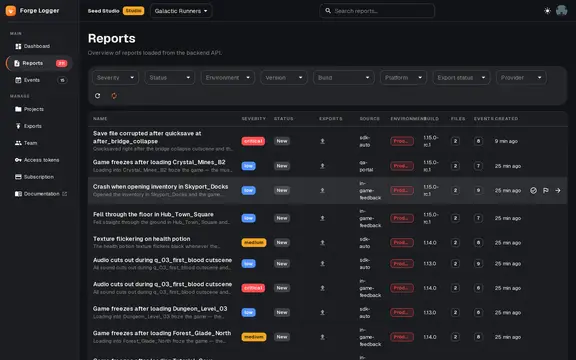
Task: Click the Severity column header
Action: pyautogui.click(x=253, y=119)
